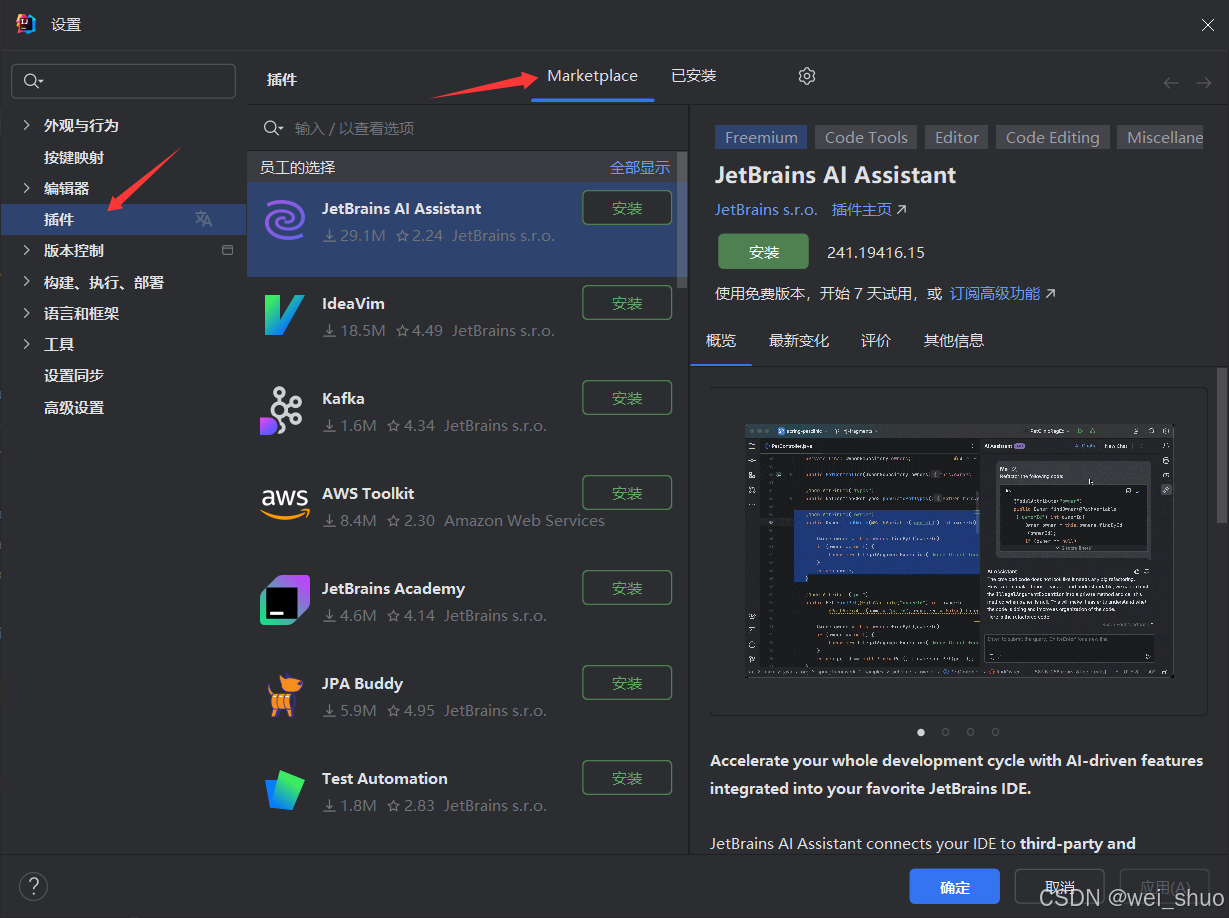1229x918 pixels.
Task: Focus the settings search field
Action: point(123,81)
